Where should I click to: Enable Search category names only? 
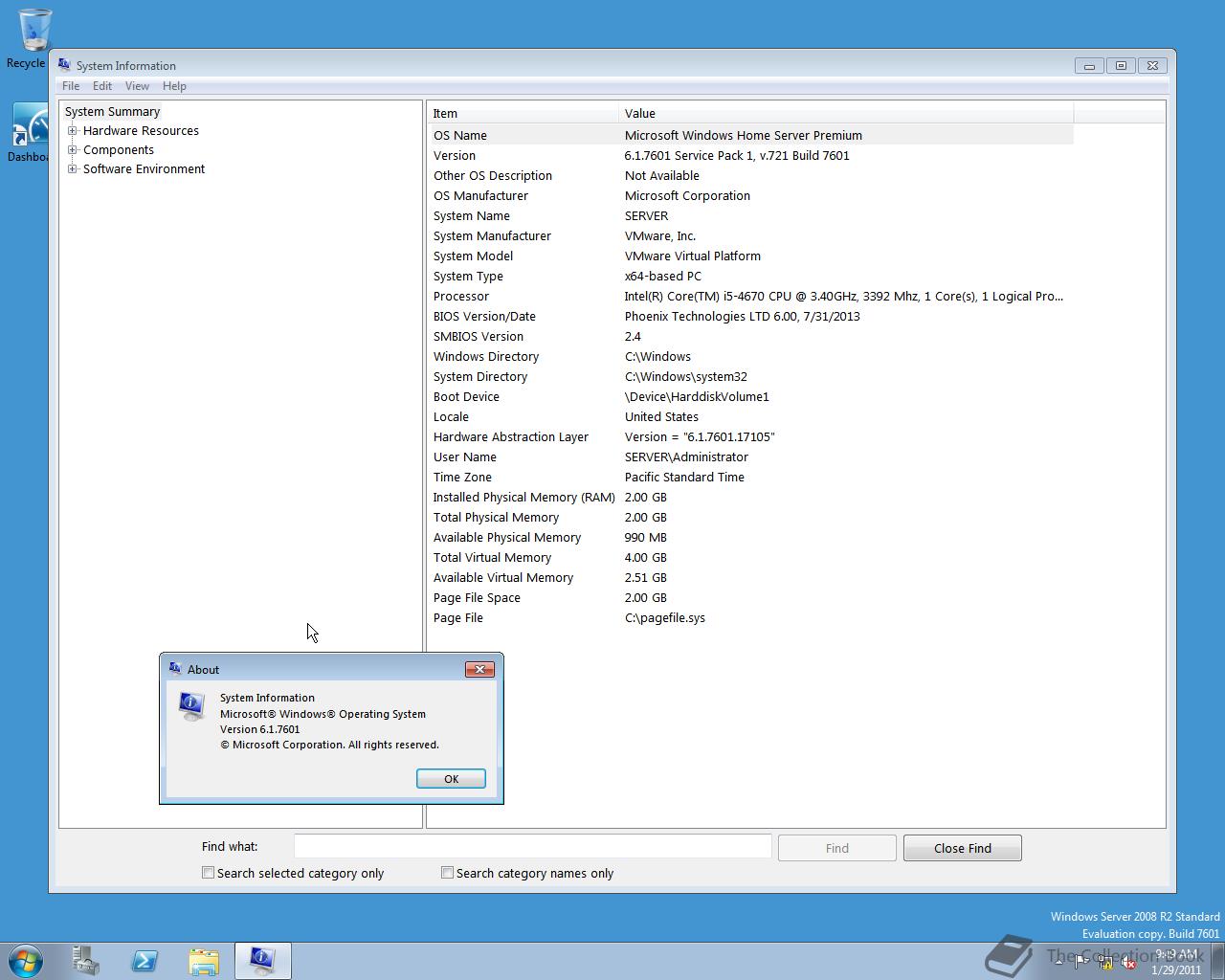click(447, 873)
